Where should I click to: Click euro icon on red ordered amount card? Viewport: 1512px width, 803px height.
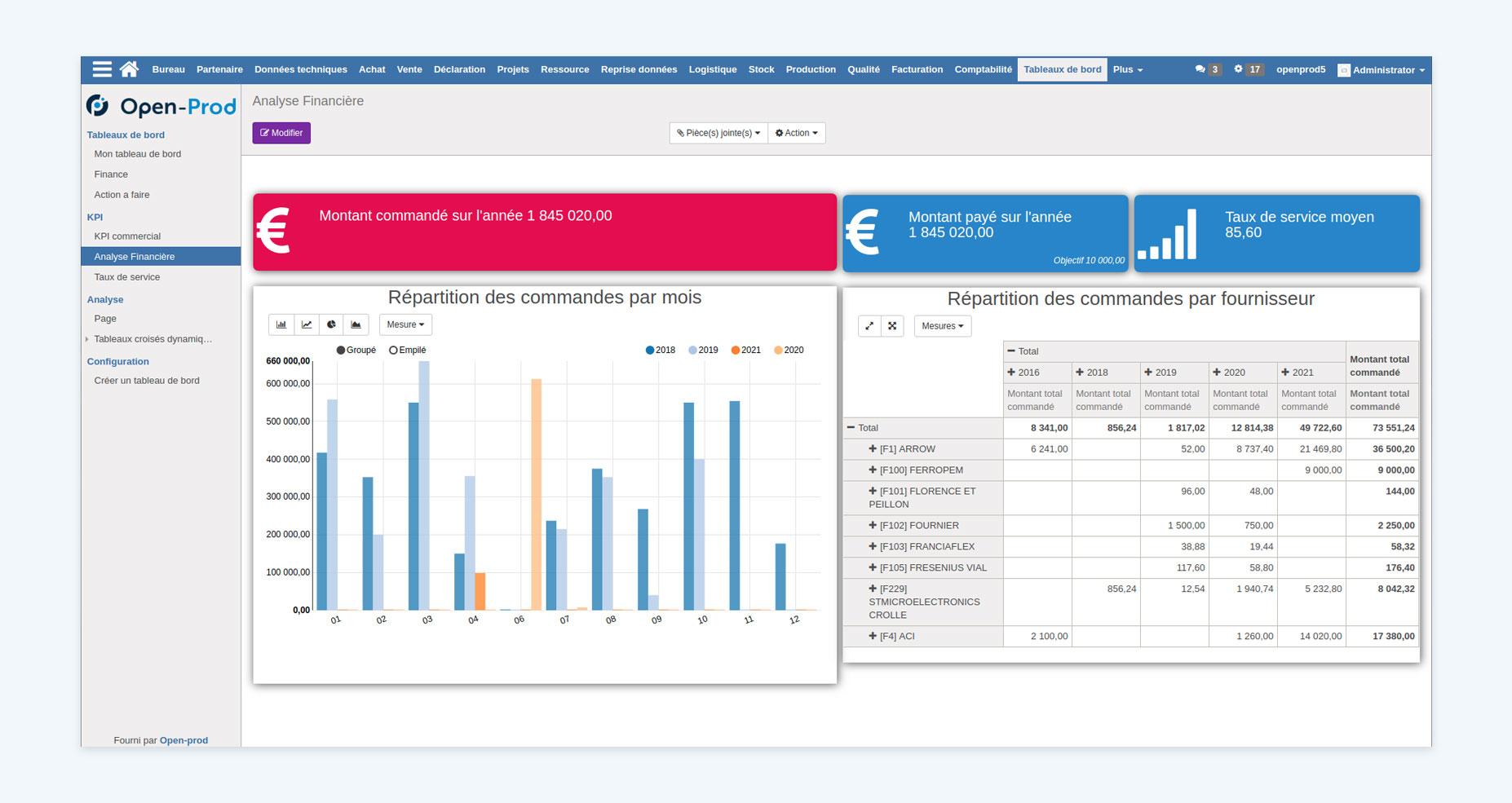[x=273, y=232]
